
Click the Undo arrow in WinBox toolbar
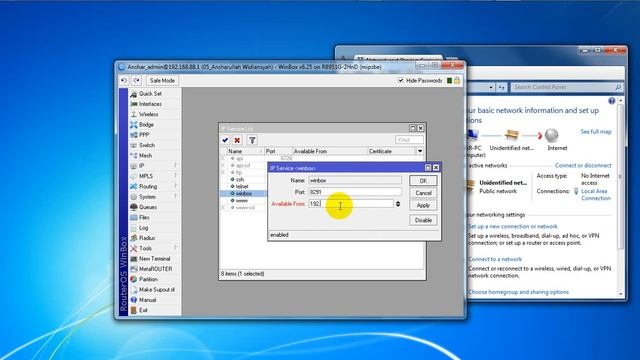click(x=124, y=80)
